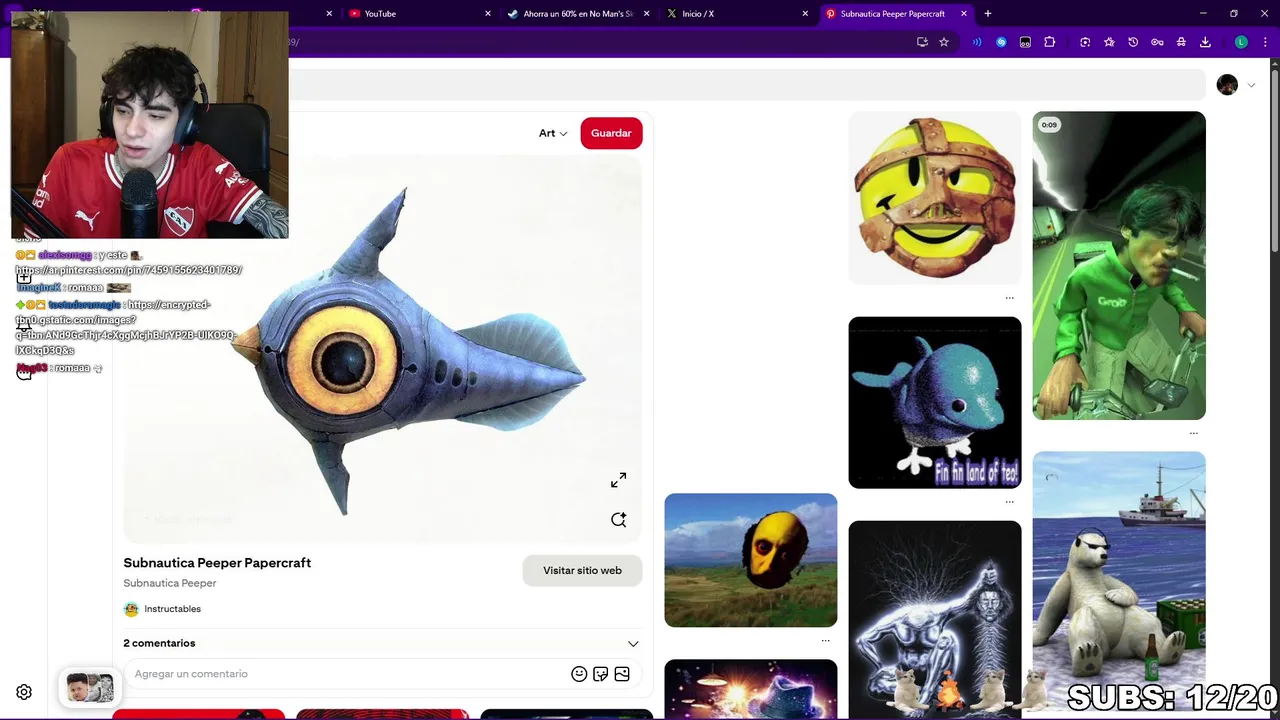Viewport: 1280px width, 720px height.
Task: Click the Shazam extension icon
Action: tap(1001, 42)
